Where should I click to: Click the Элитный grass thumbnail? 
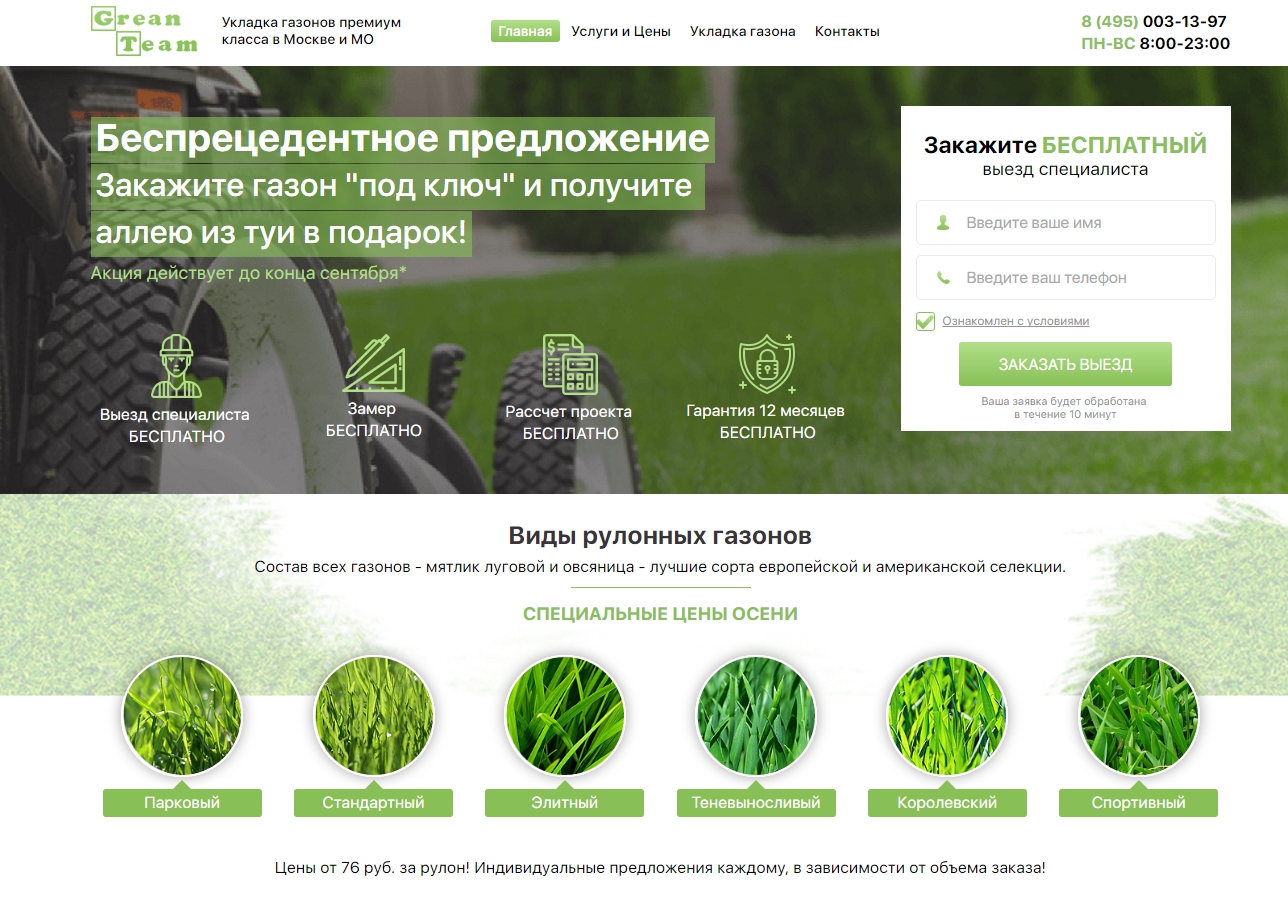click(x=564, y=716)
